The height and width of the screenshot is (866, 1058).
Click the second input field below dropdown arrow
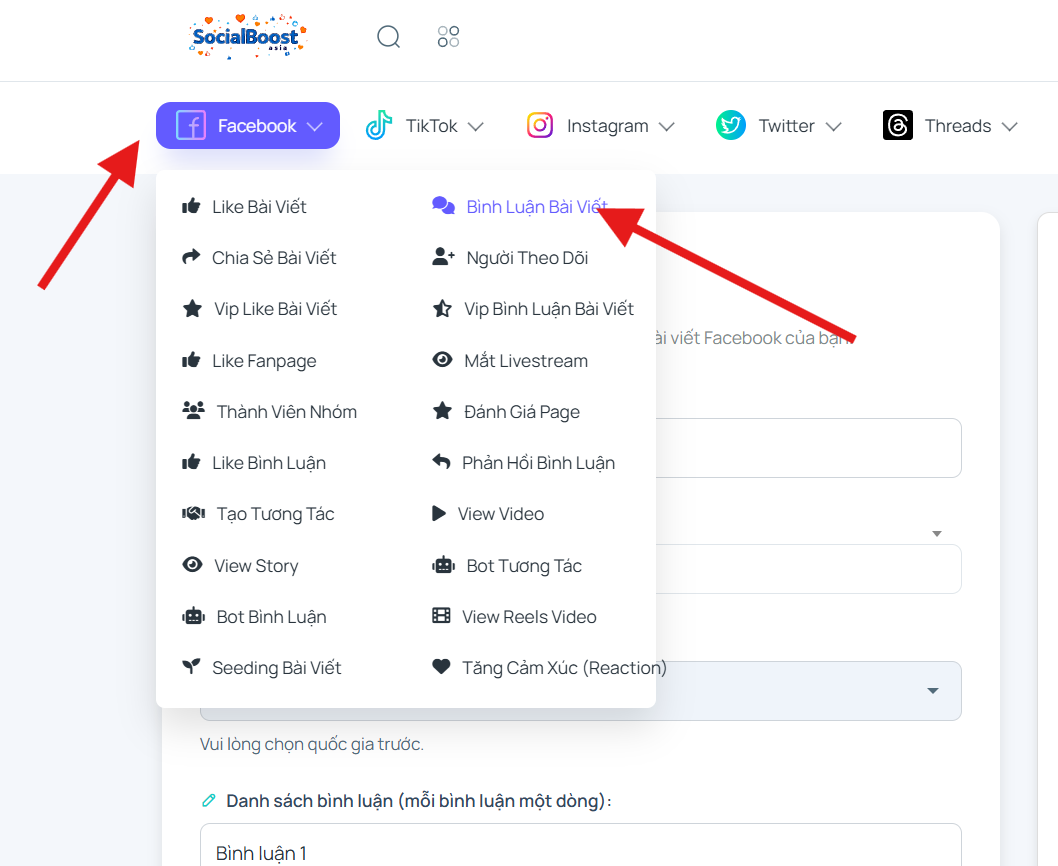click(x=808, y=569)
